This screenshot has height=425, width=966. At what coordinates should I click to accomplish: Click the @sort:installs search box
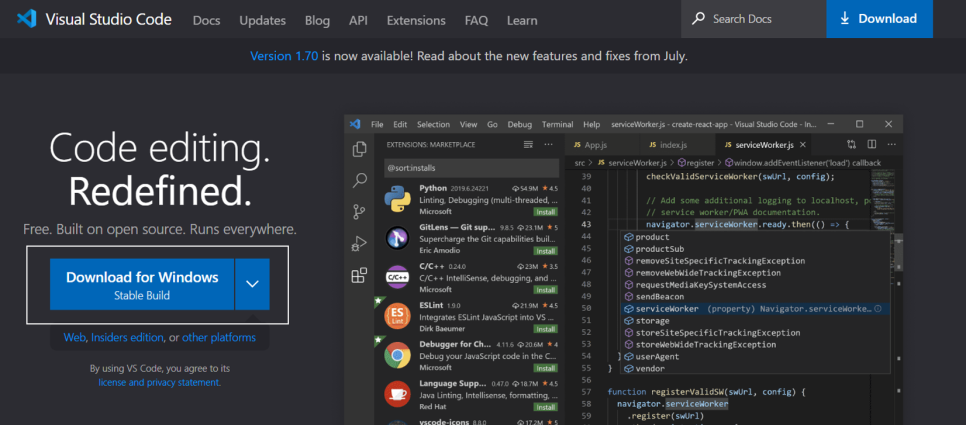(472, 168)
